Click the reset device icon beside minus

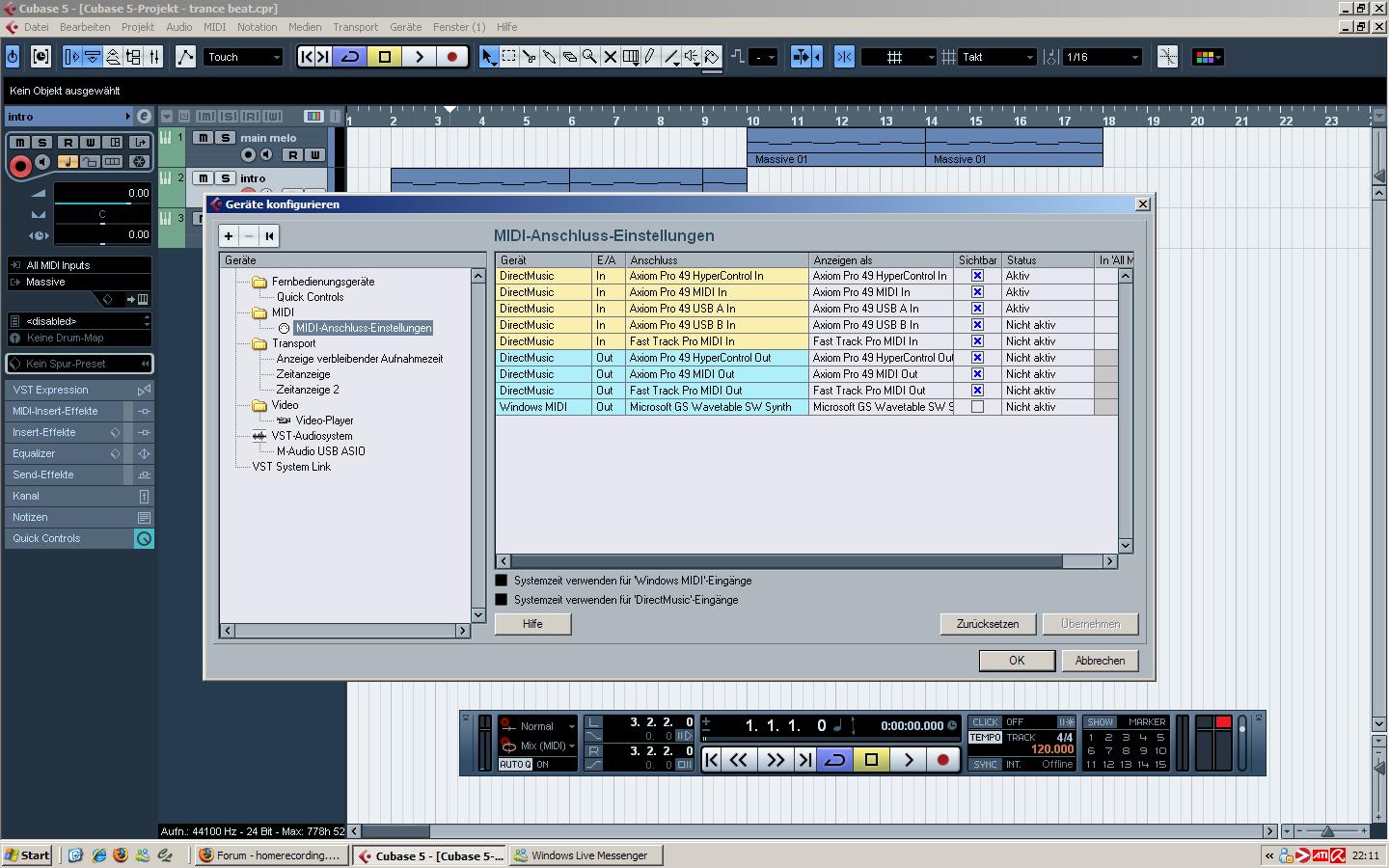pyautogui.click(x=269, y=235)
